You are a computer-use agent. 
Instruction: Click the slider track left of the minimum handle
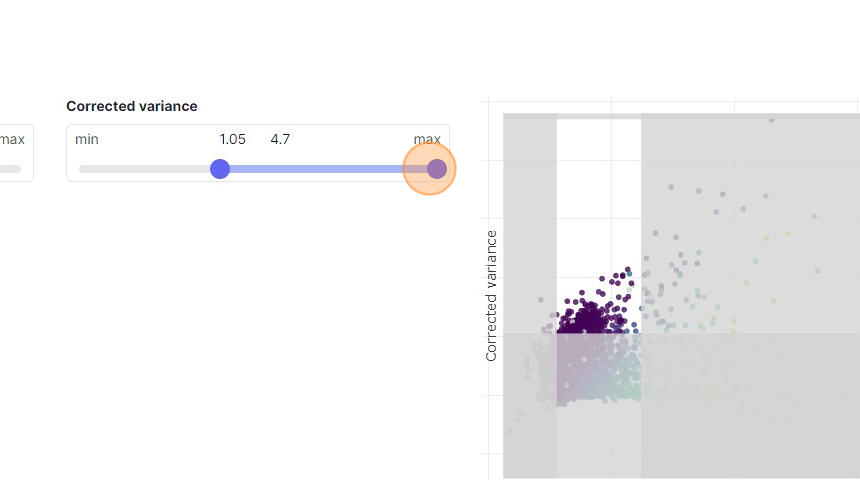[148, 169]
